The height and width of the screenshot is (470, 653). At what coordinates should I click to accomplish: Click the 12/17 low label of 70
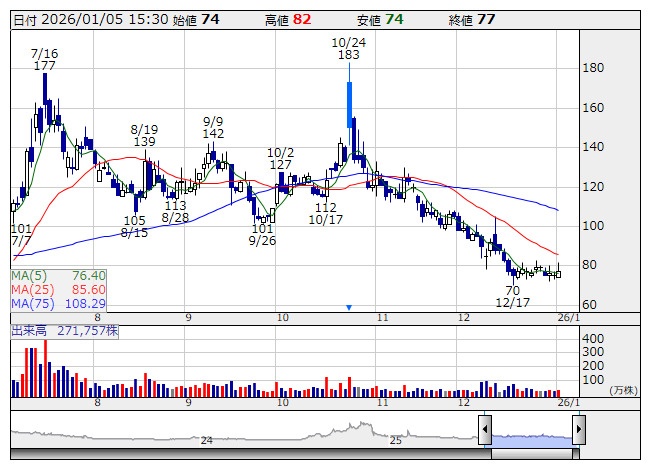coord(513,296)
